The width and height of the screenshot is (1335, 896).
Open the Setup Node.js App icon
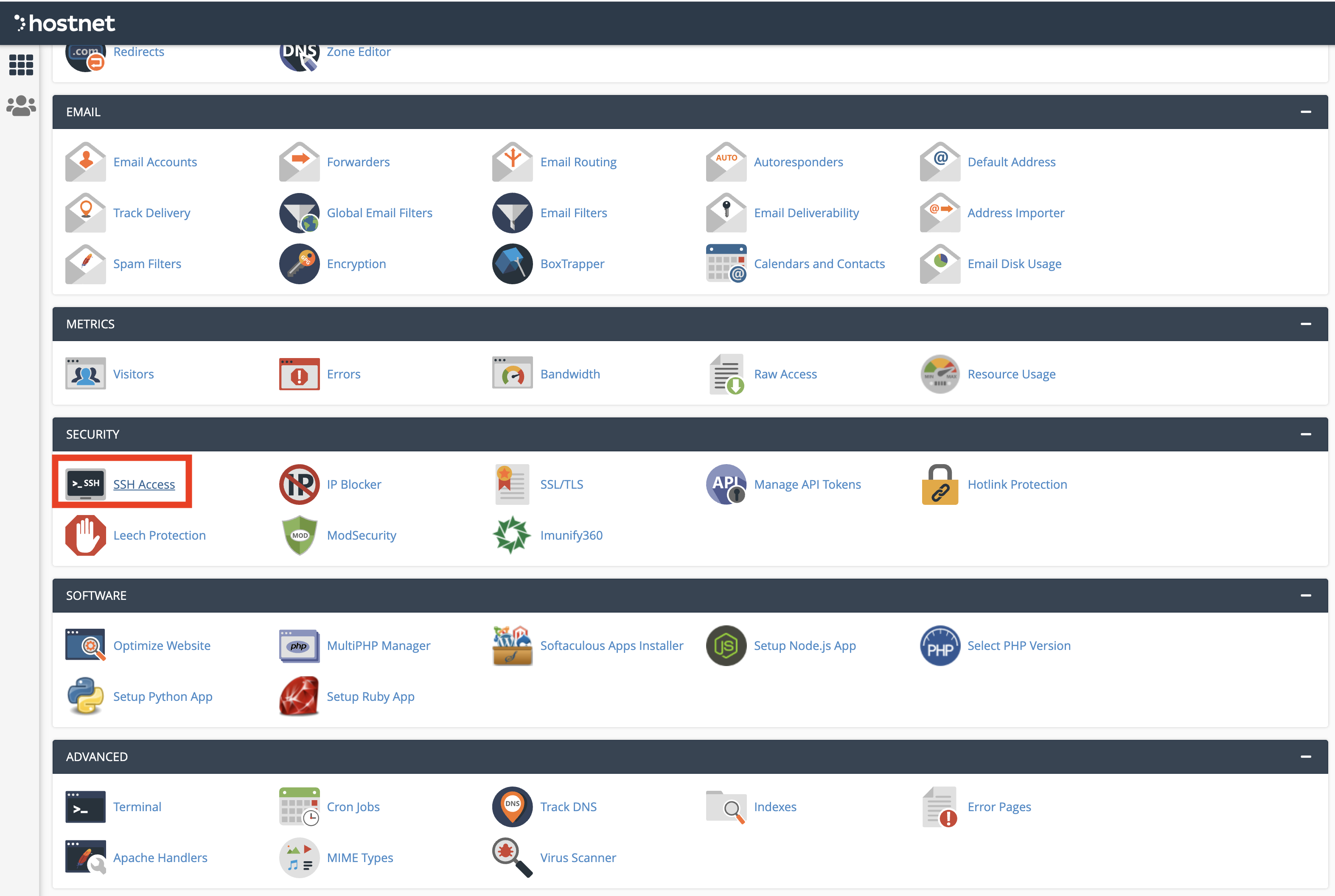pos(726,646)
